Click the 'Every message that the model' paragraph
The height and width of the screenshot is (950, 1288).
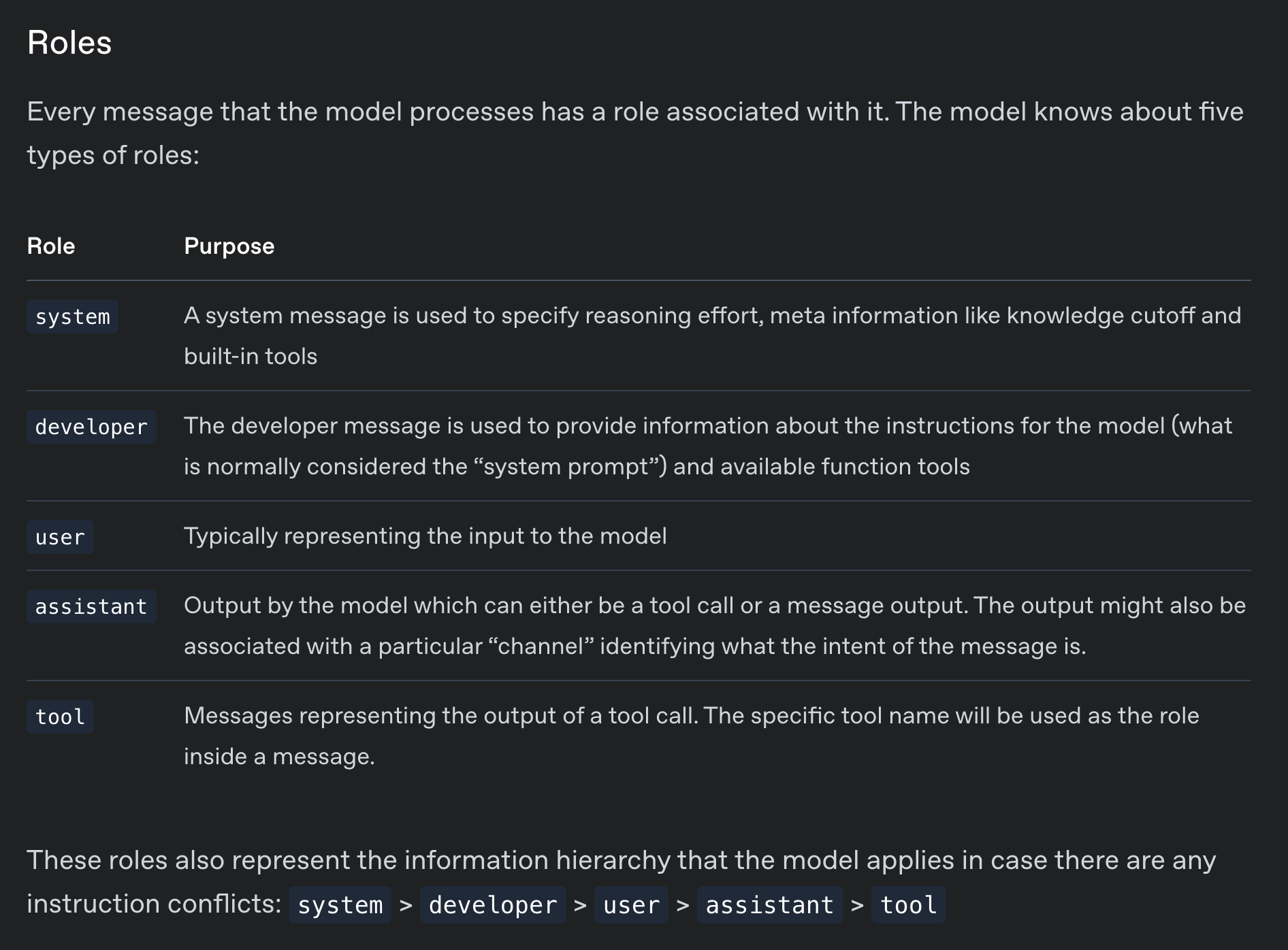(x=635, y=133)
